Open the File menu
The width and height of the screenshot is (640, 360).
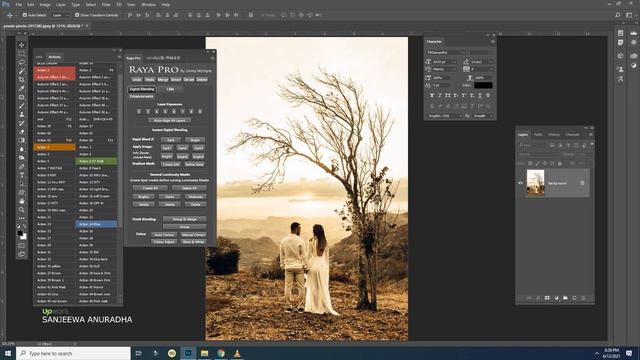[18, 4]
